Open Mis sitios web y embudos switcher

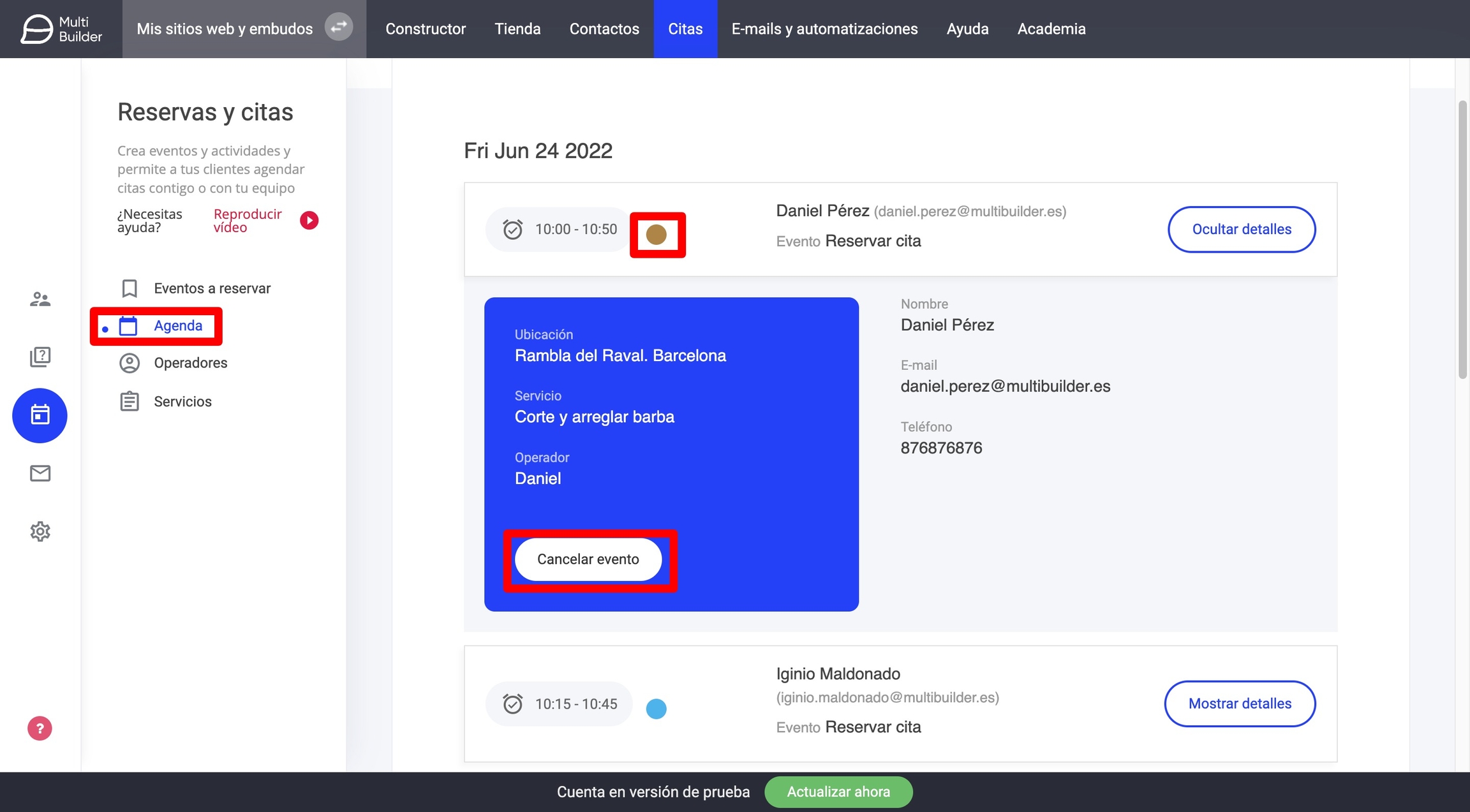tap(225, 29)
